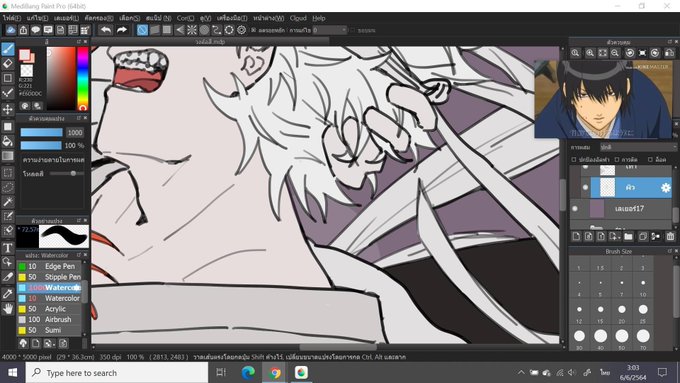Enable curve snap guide
The width and height of the screenshot is (680, 383).
pyautogui.click(x=217, y=30)
